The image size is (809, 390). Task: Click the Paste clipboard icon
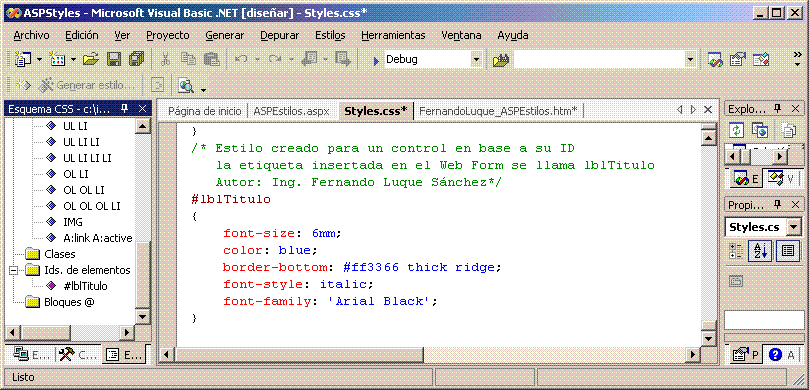point(212,59)
